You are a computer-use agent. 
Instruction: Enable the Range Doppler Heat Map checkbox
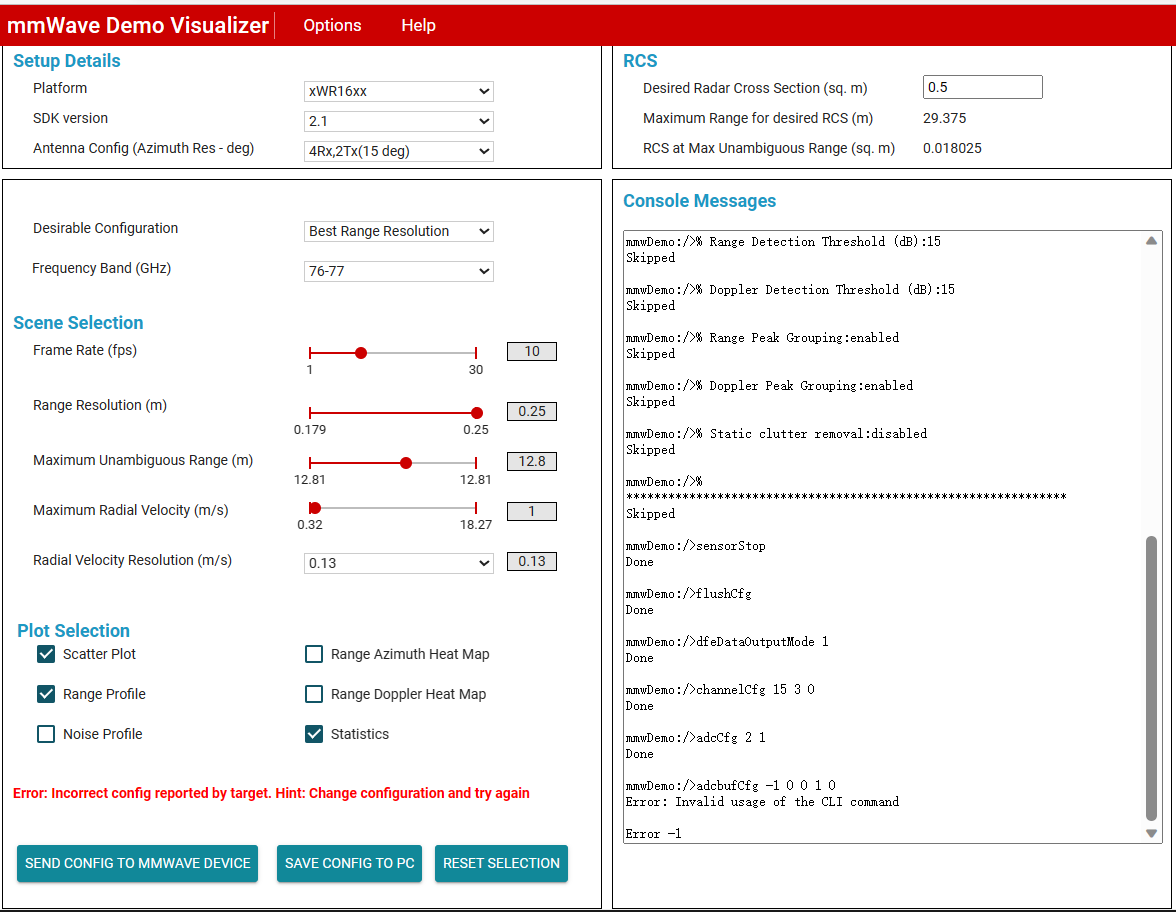pos(314,694)
